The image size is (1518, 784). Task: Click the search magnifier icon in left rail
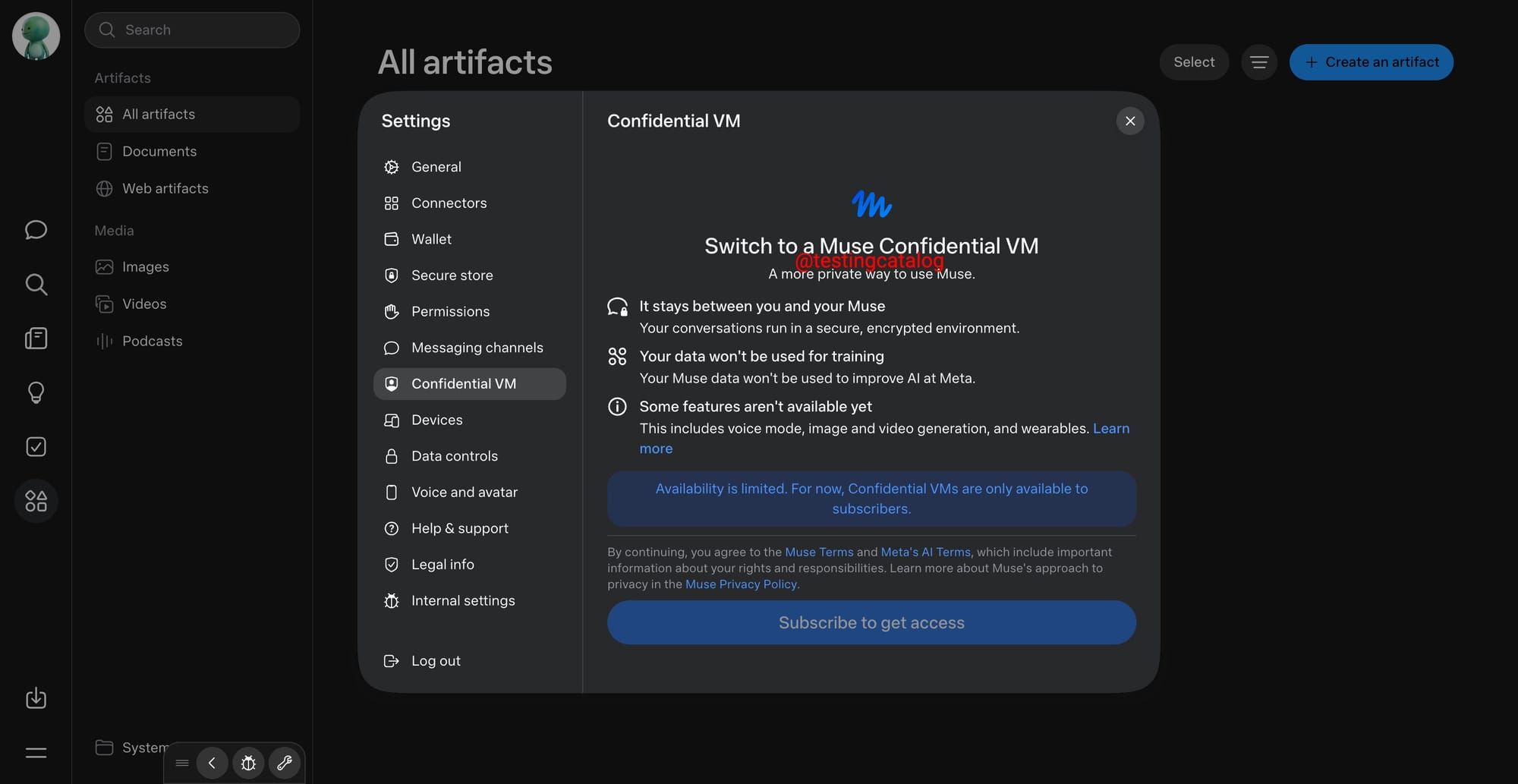[x=36, y=285]
